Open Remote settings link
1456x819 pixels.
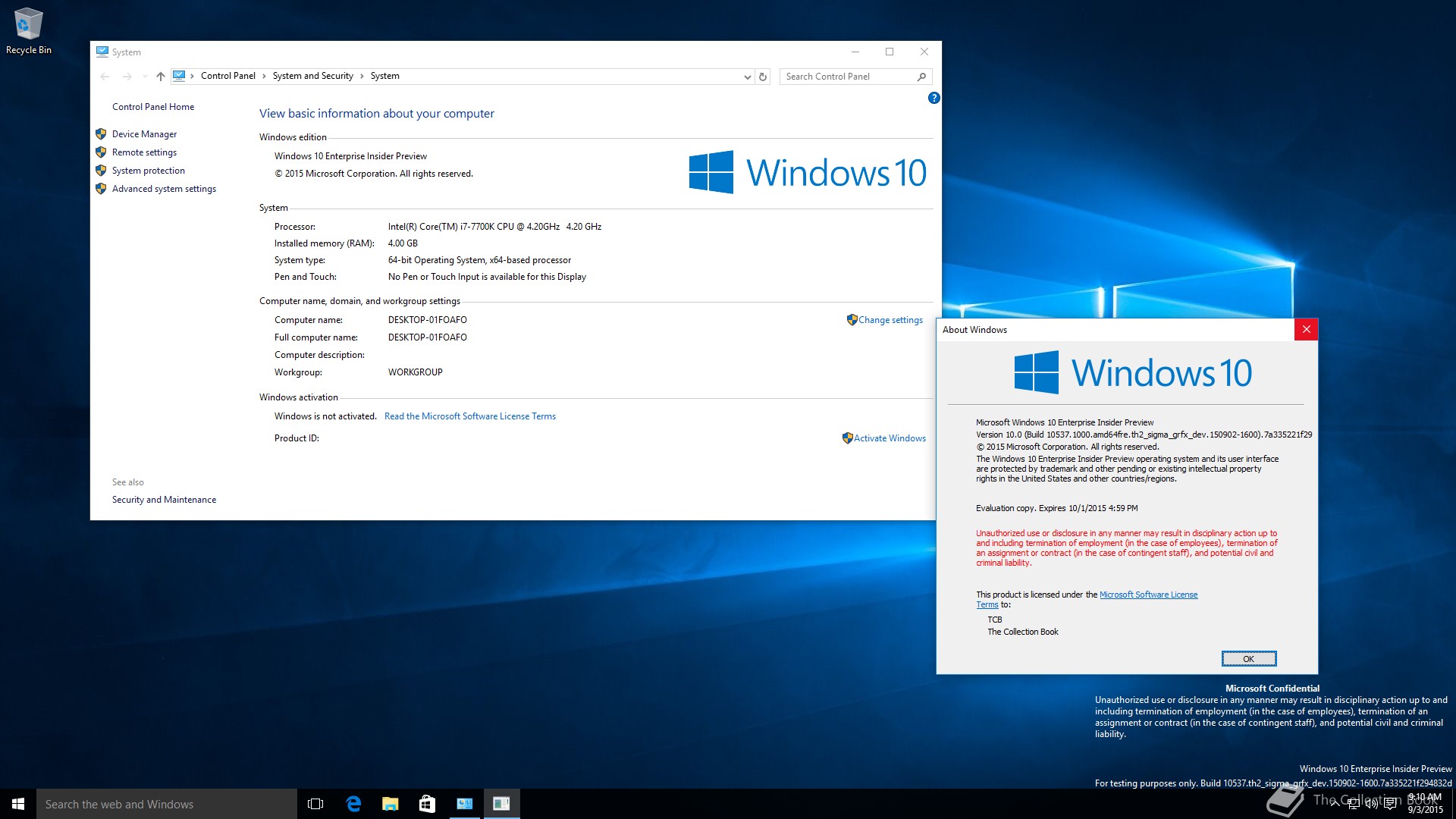pyautogui.click(x=144, y=152)
